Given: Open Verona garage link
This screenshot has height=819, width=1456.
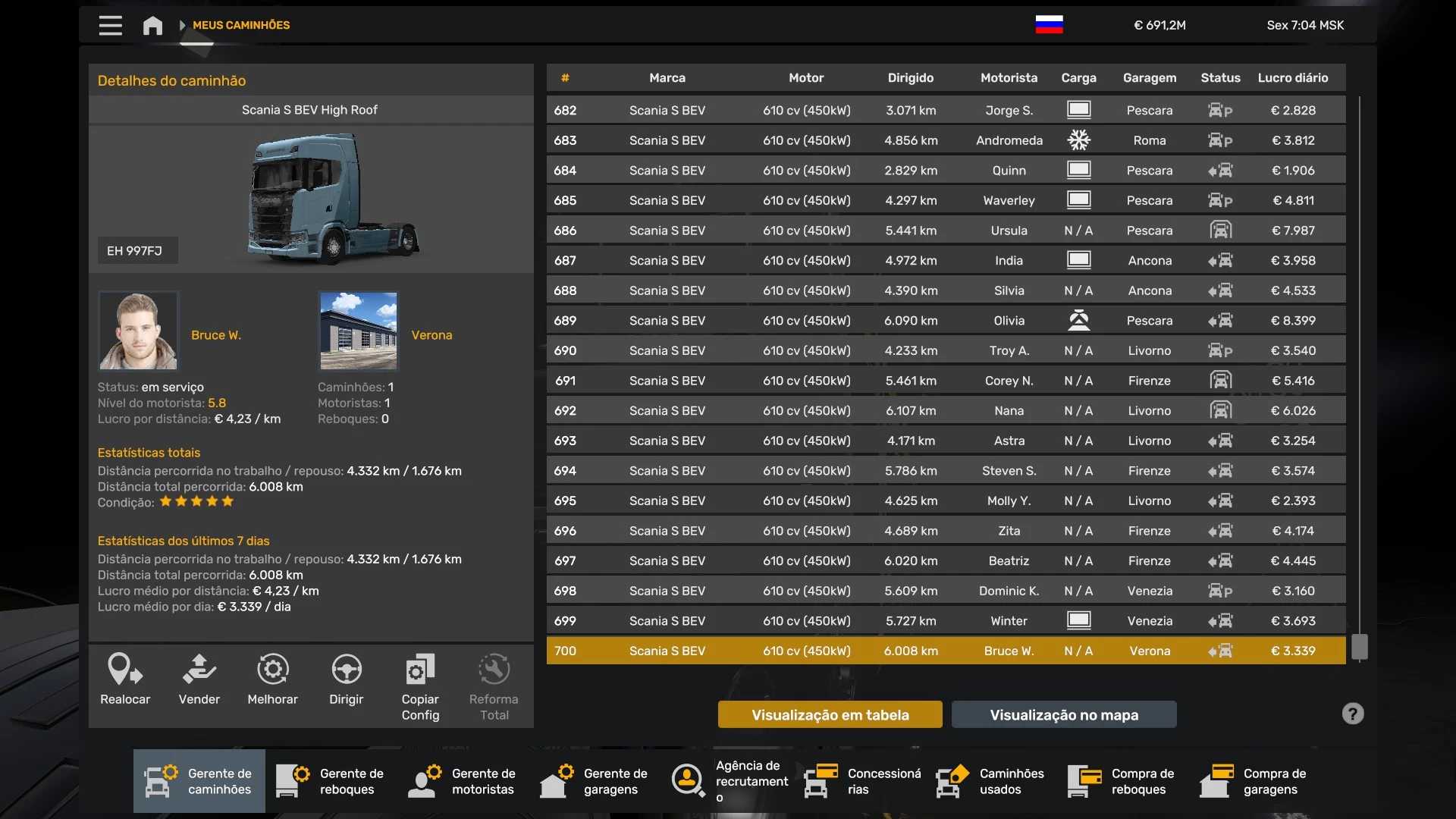Looking at the screenshot, I should [431, 335].
